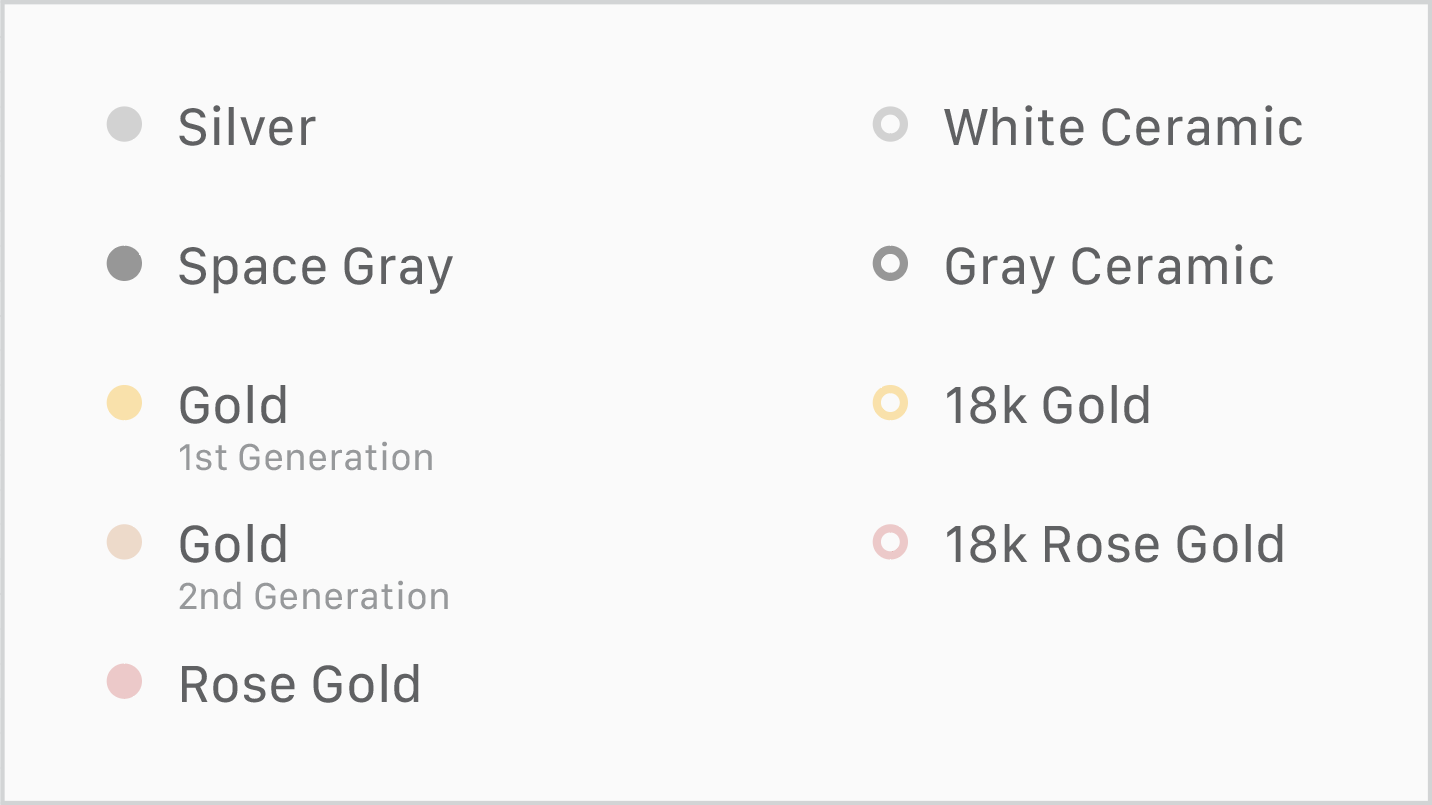Click the "Gold" label above 2nd Generation
The image size is (1432, 805).
tap(233, 544)
